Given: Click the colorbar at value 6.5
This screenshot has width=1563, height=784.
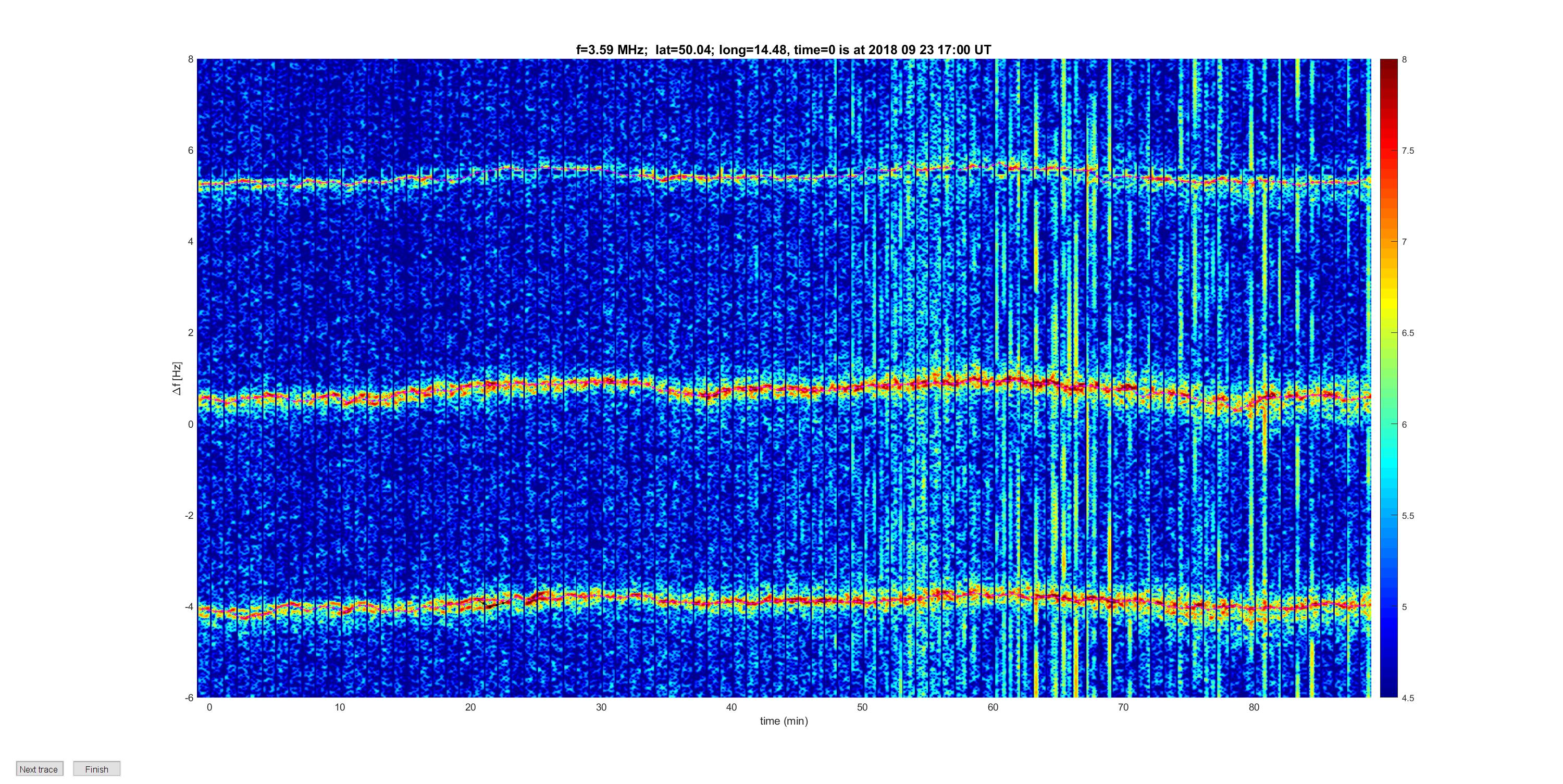Looking at the screenshot, I should click(1388, 333).
